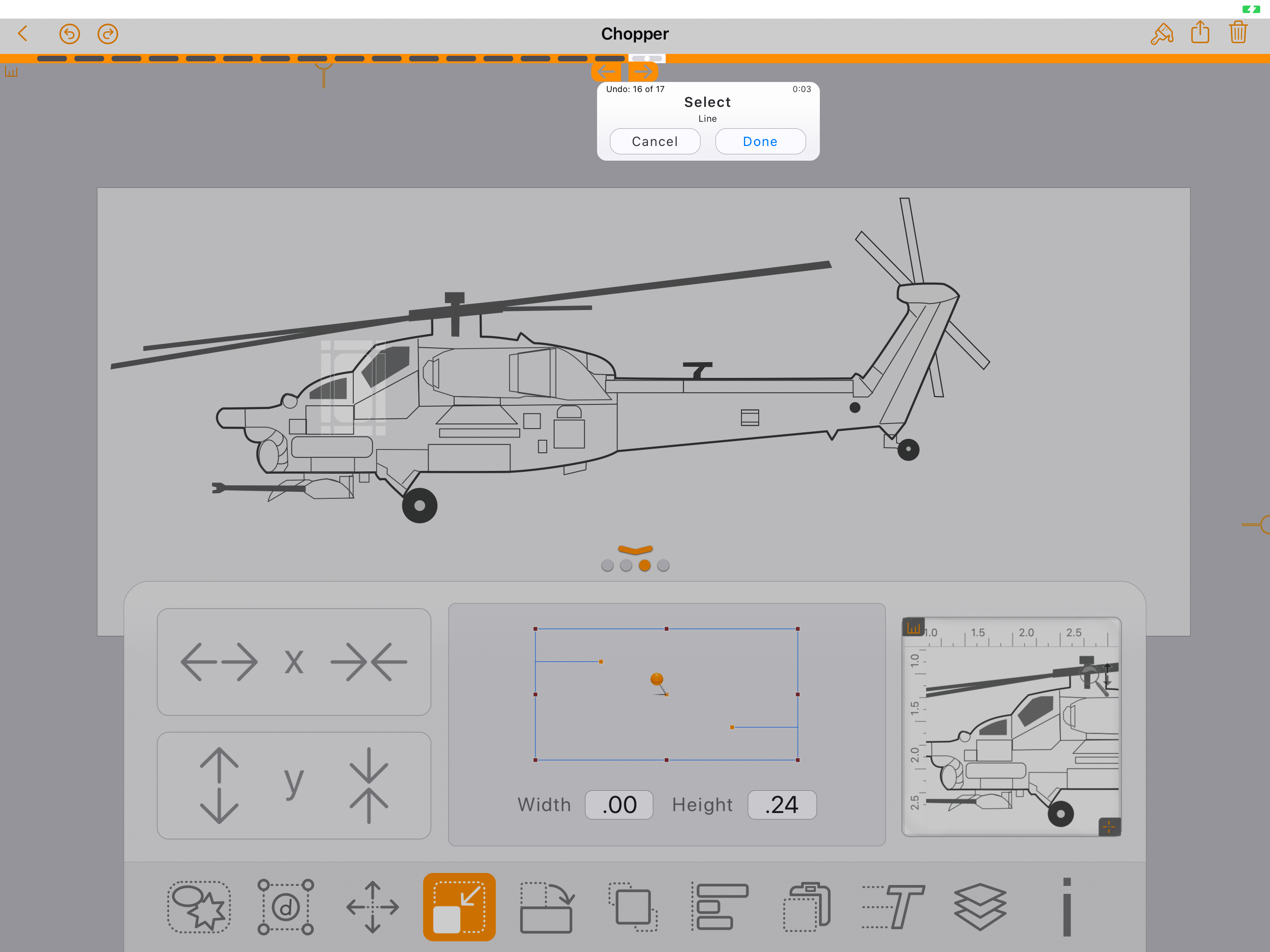
Task: Select the shapes library tool
Action: (198, 906)
